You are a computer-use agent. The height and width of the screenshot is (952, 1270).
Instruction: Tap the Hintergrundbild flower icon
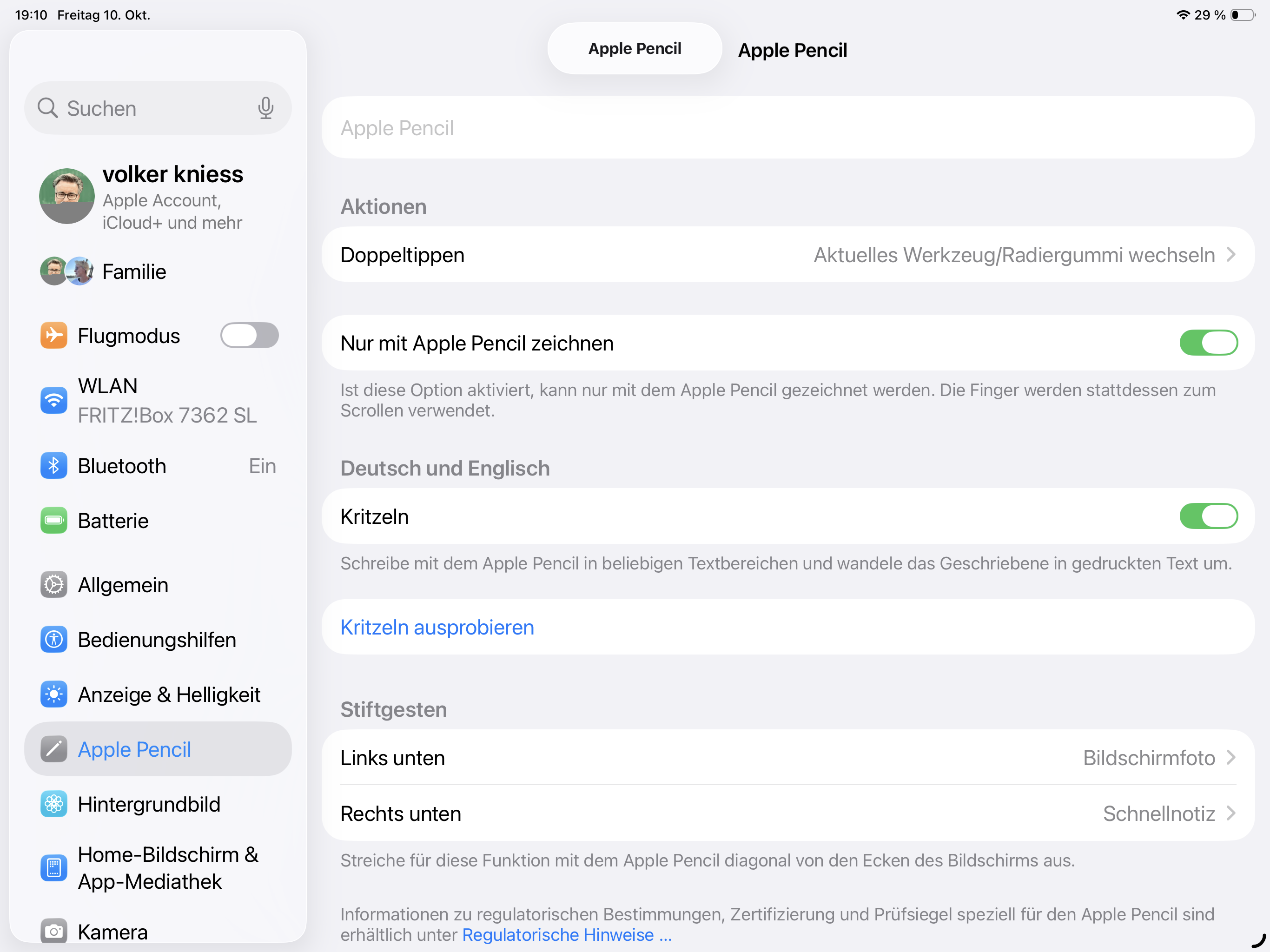click(x=54, y=804)
